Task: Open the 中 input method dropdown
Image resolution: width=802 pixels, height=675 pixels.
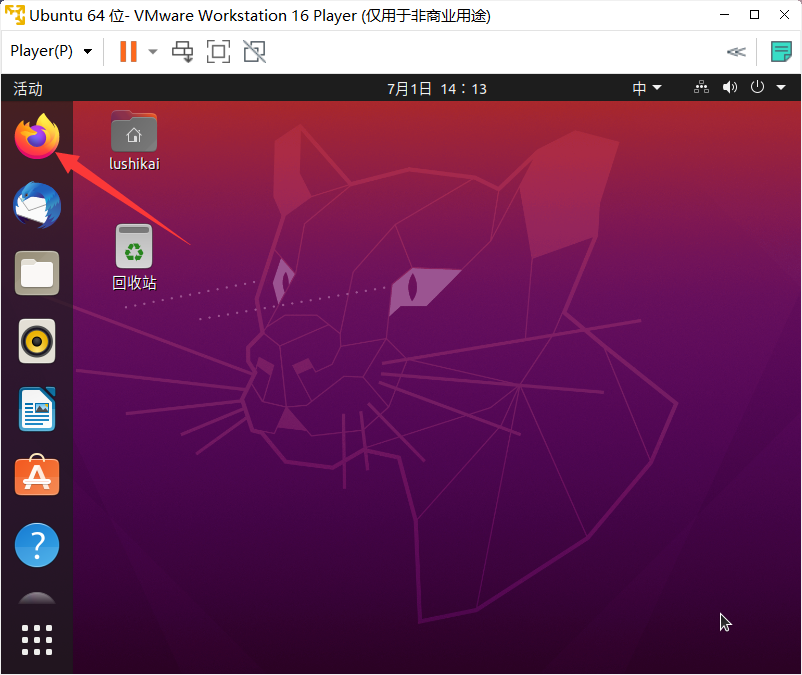Action: (647, 88)
